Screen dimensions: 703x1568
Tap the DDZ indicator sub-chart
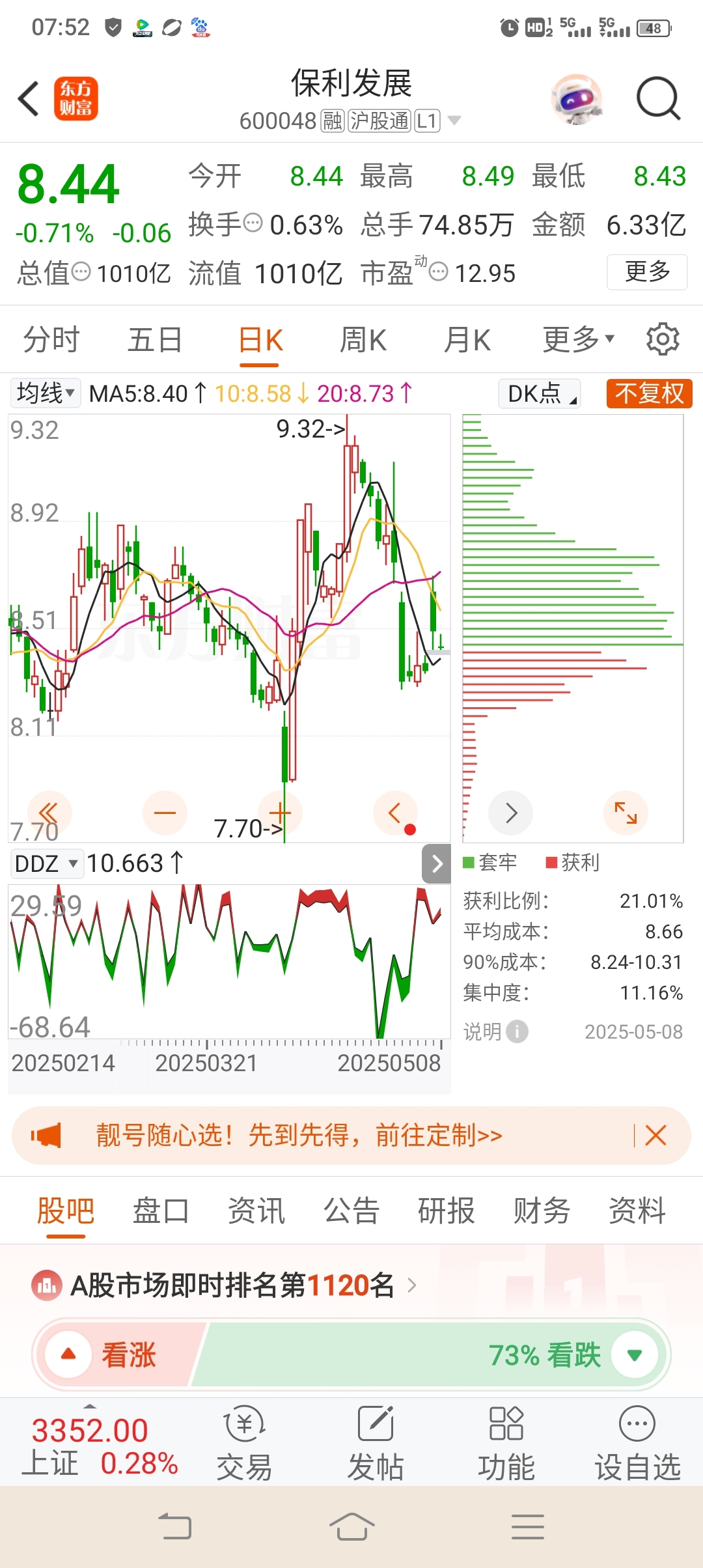(x=229, y=961)
